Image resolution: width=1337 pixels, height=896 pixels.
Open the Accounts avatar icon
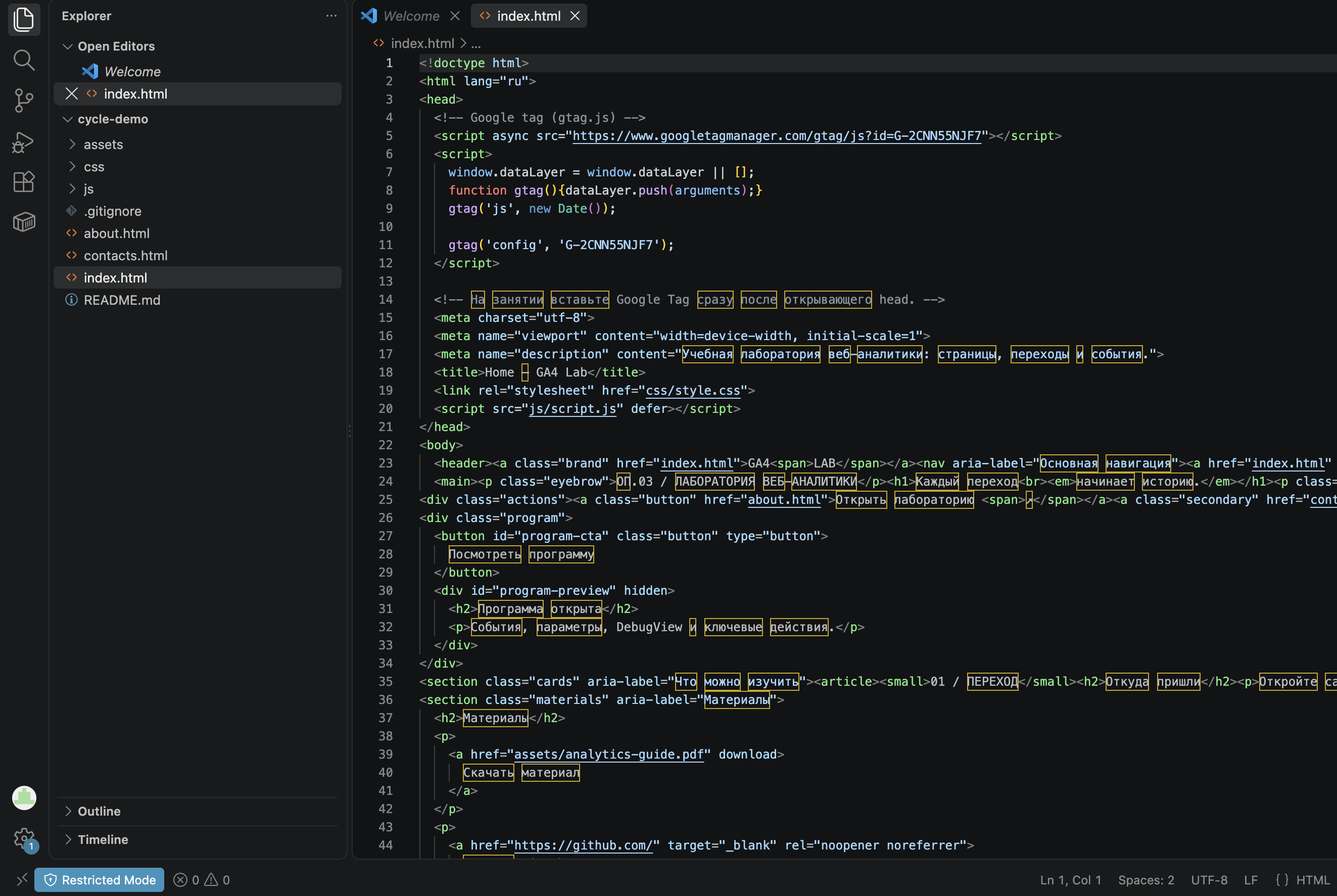click(x=24, y=798)
